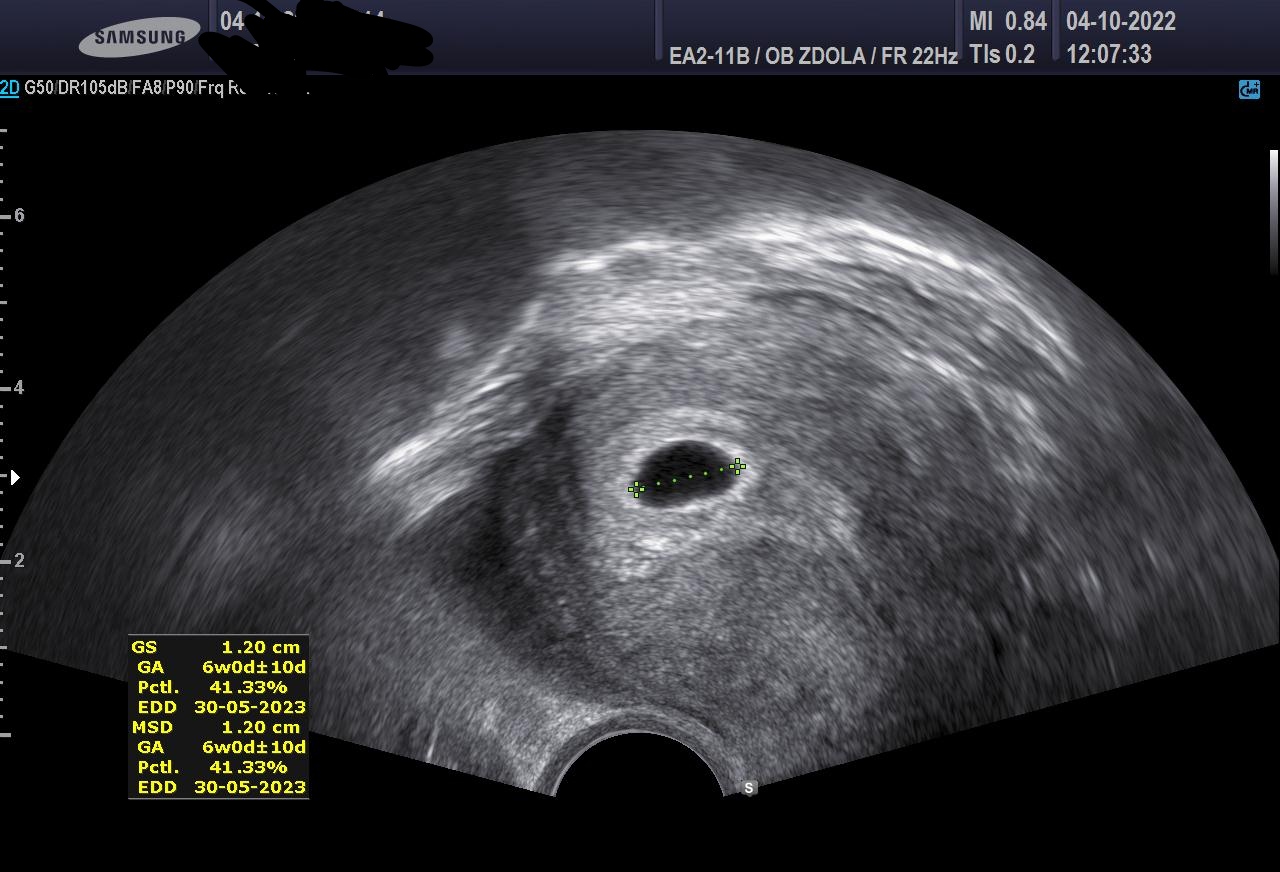Image resolution: width=1280 pixels, height=872 pixels.
Task: Click the dark gestational sac center
Action: (x=686, y=474)
